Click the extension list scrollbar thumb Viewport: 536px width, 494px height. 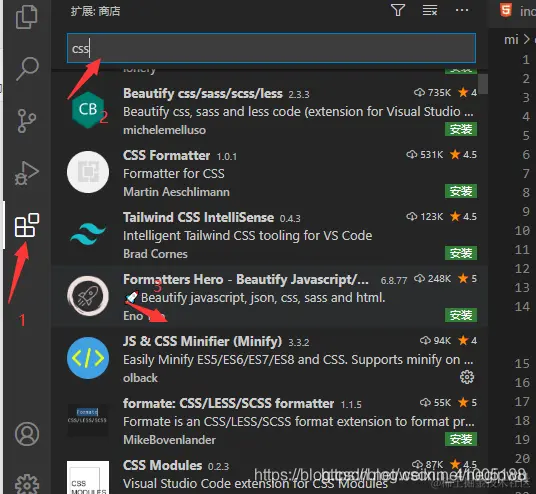pyautogui.click(x=483, y=84)
